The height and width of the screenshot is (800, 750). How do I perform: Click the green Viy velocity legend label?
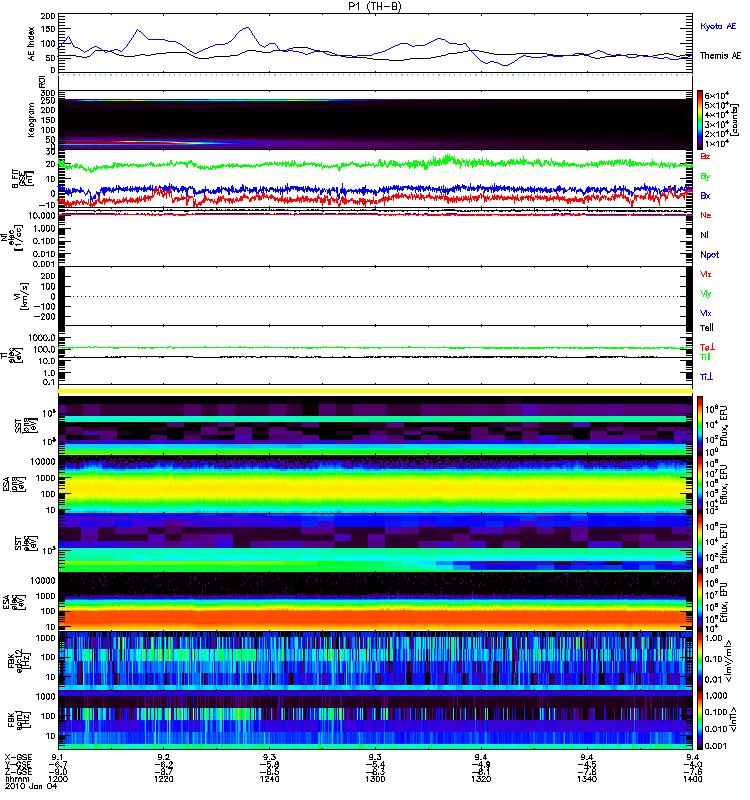tap(706, 294)
